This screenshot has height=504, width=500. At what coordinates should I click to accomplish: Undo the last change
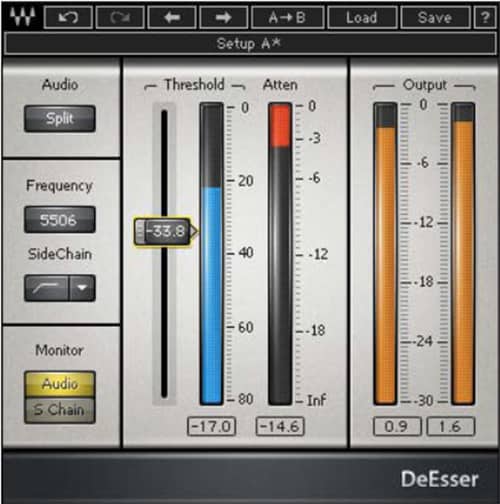68,17
